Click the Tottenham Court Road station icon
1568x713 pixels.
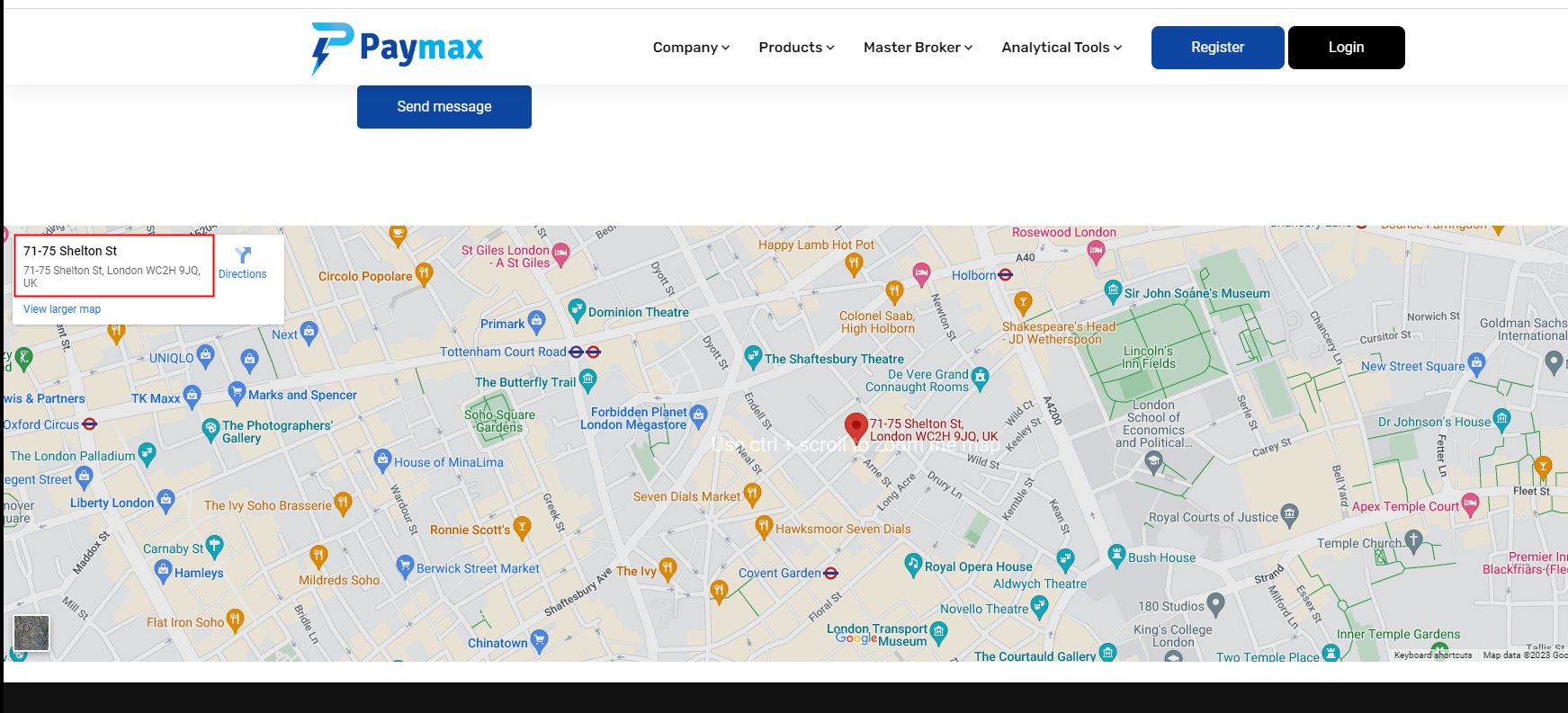click(585, 352)
